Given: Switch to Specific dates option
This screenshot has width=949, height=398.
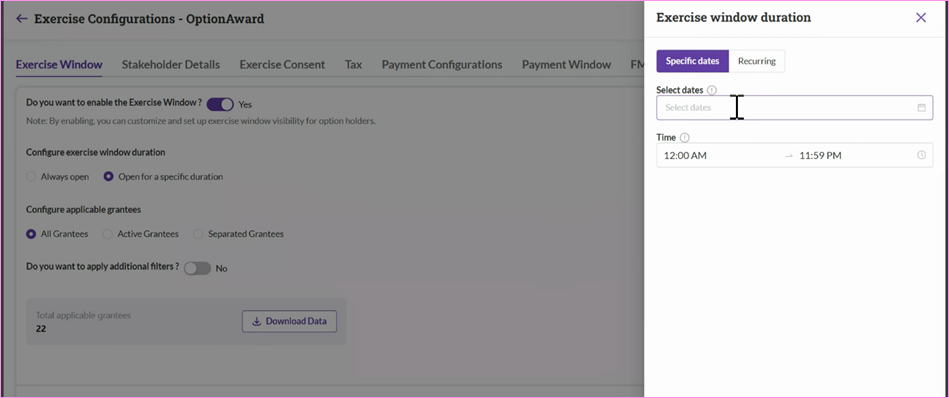Looking at the screenshot, I should coord(692,61).
